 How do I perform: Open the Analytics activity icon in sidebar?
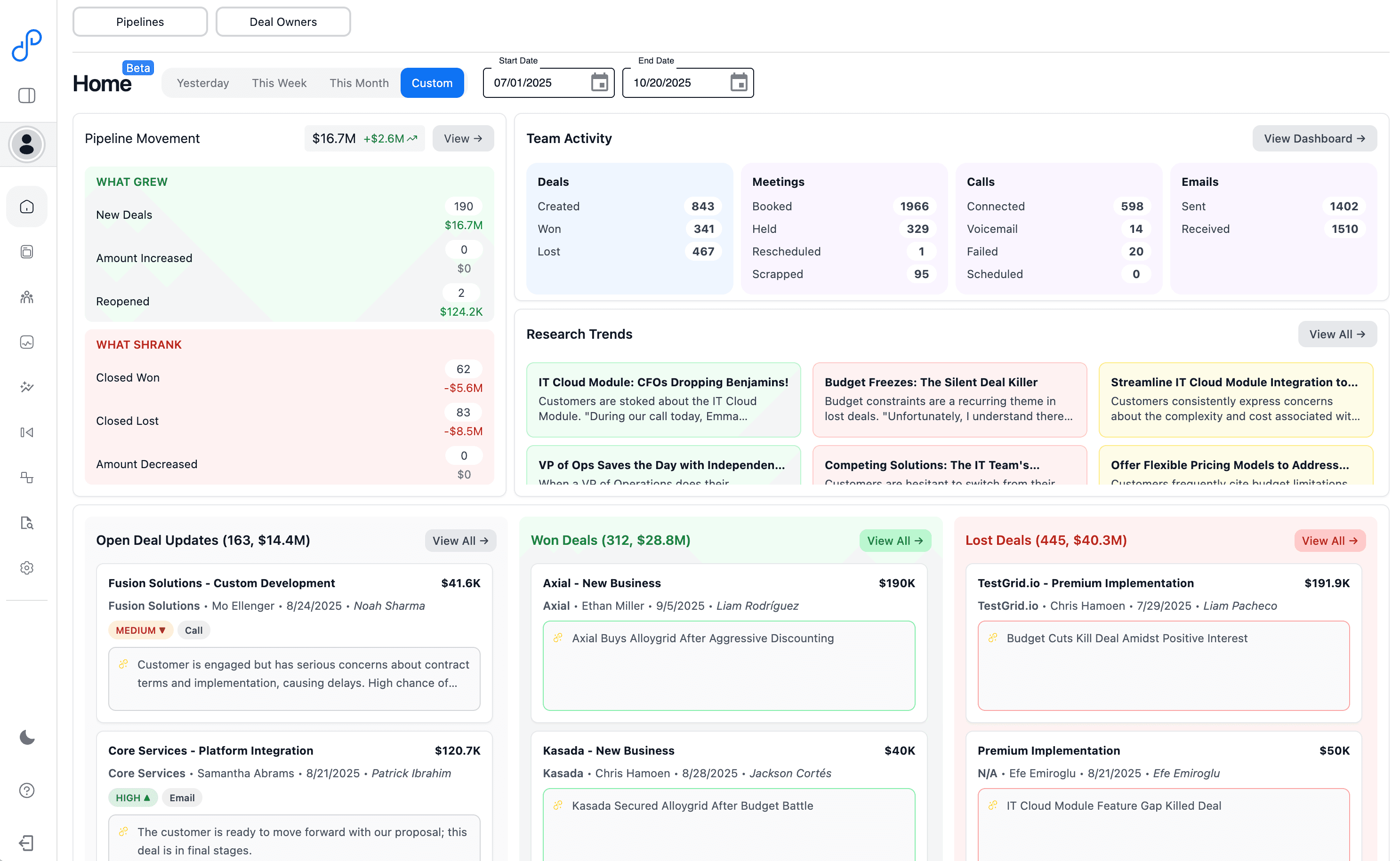click(27, 342)
